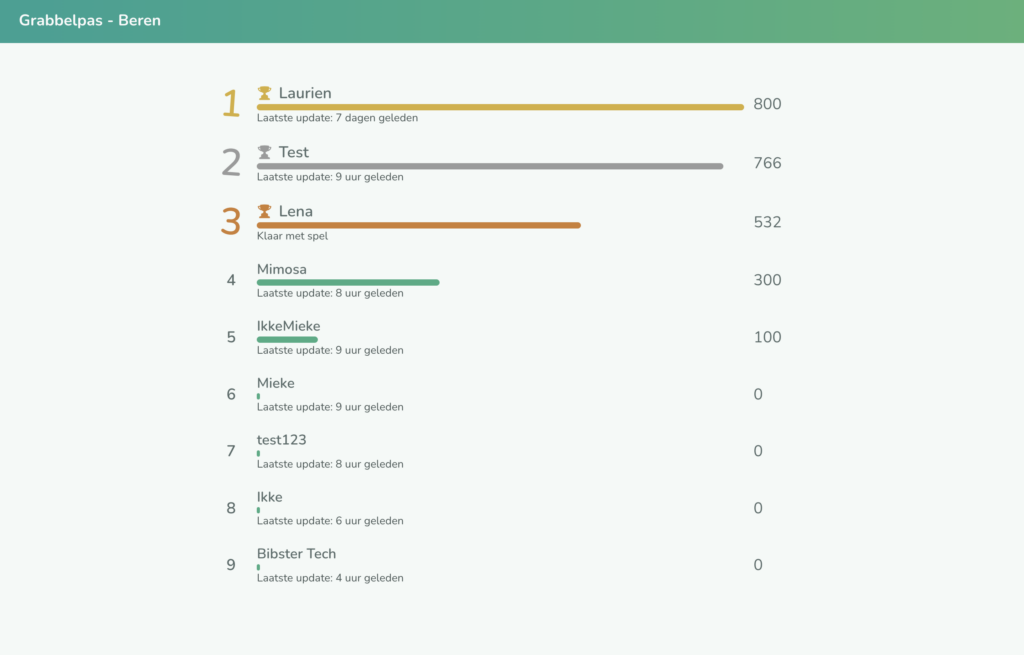The height and width of the screenshot is (655, 1024).
Task: Click the Grabbelpas - Beren header title
Action: pyautogui.click(x=89, y=20)
